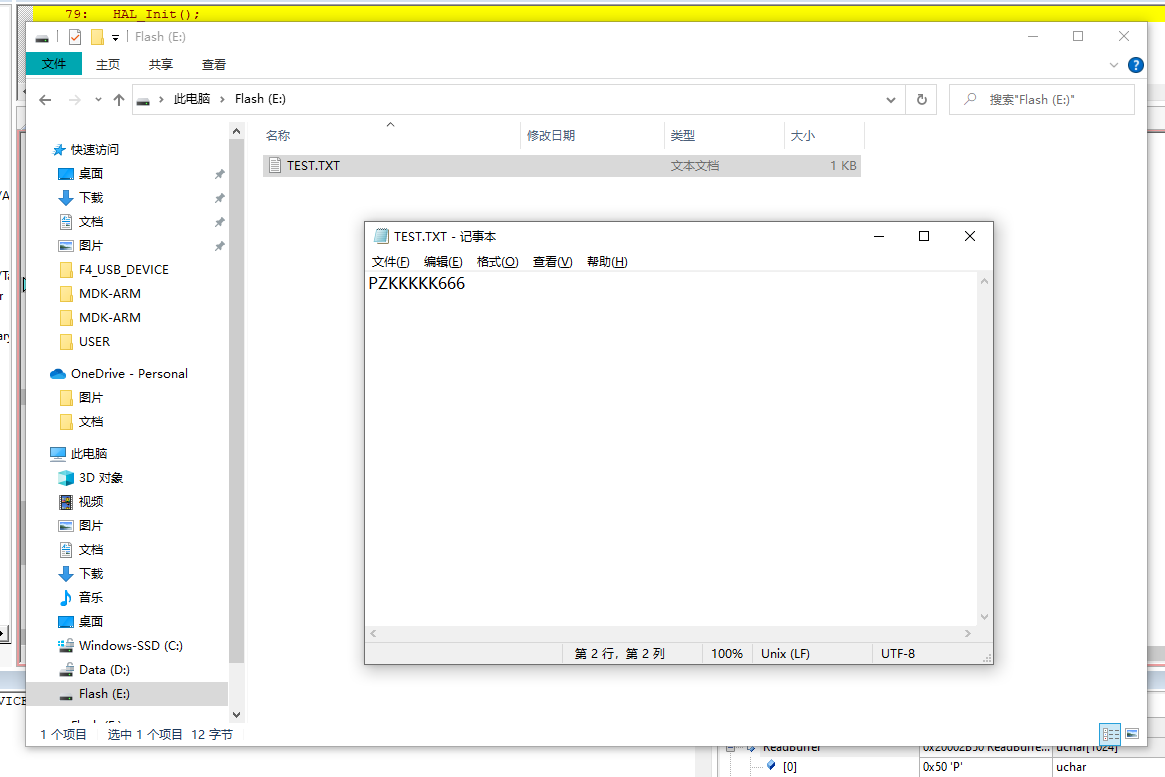Open the Windows-SSD (C:) drive
Viewport: 1165px width, 777px height.
pos(131,646)
